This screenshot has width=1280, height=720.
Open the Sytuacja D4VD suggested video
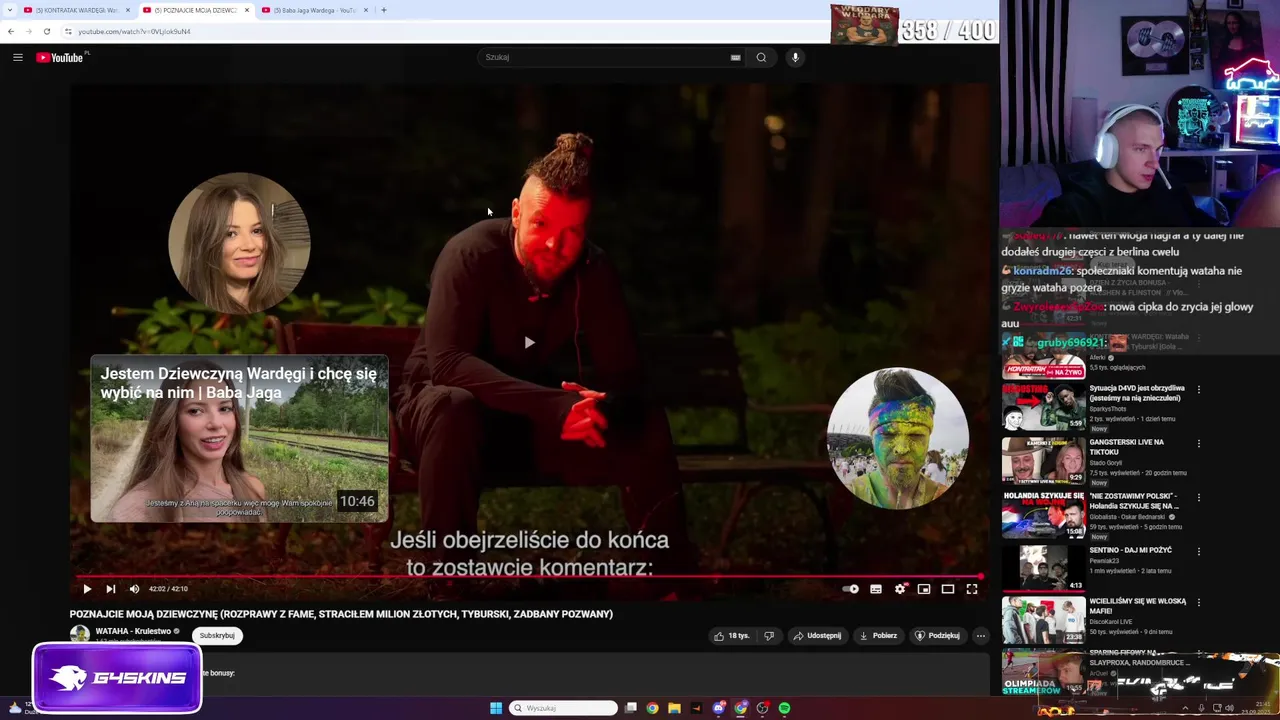(x=1137, y=393)
